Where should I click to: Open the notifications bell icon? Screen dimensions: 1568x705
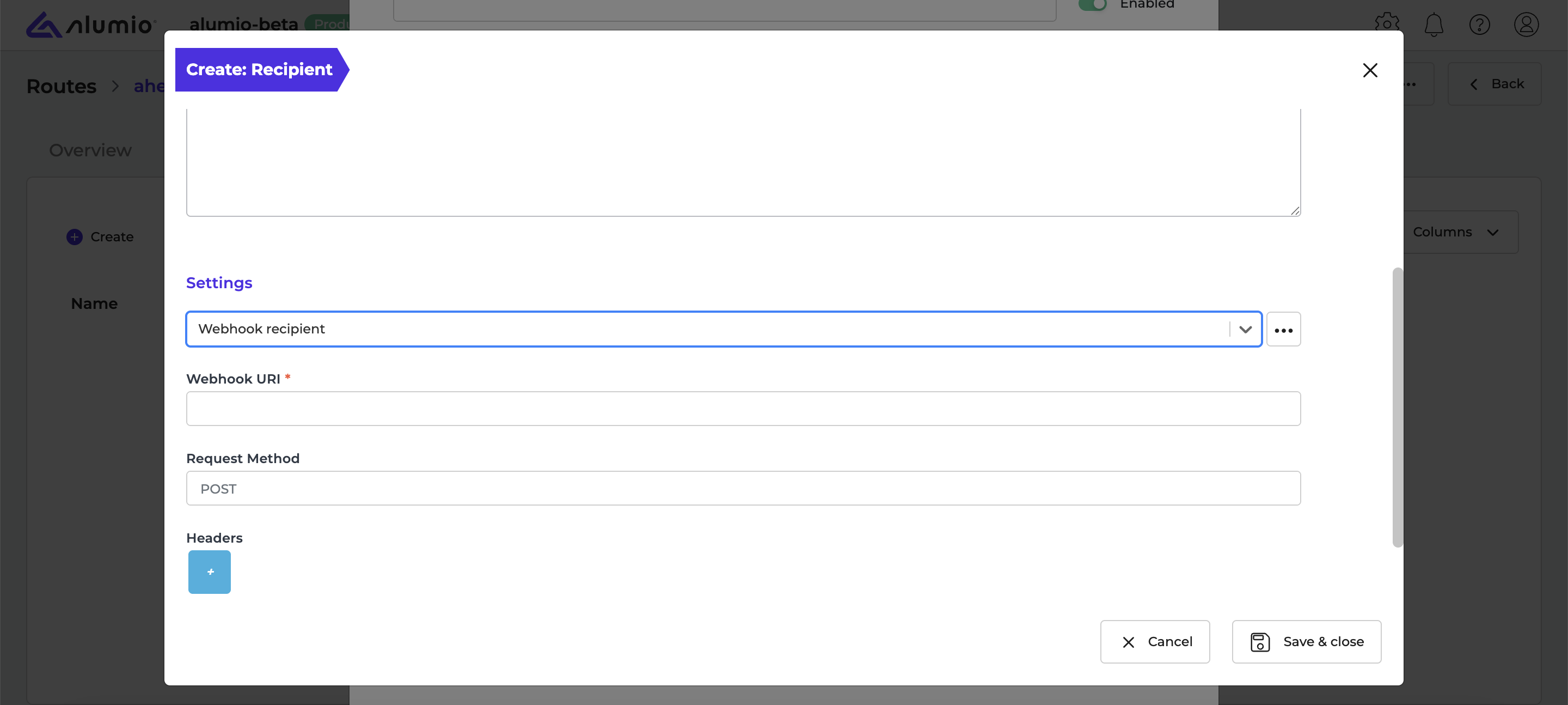tap(1434, 25)
